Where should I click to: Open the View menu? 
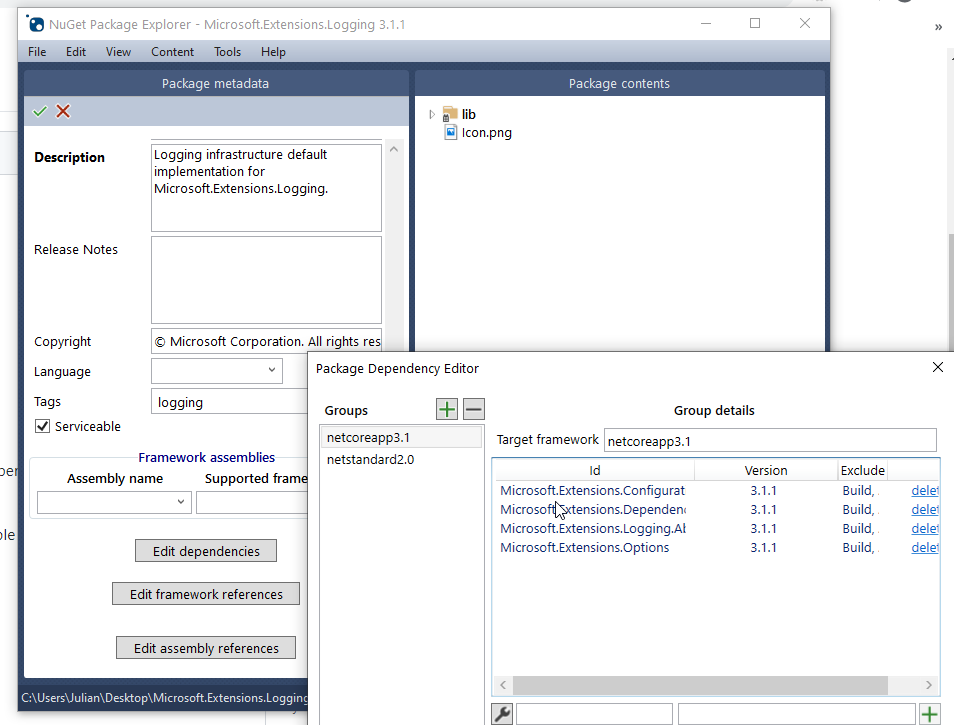(x=118, y=52)
